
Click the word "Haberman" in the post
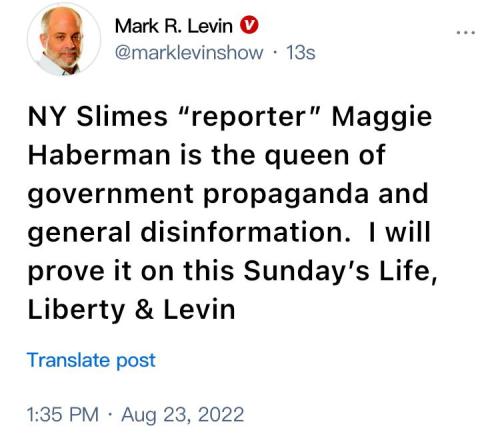[x=99, y=155]
